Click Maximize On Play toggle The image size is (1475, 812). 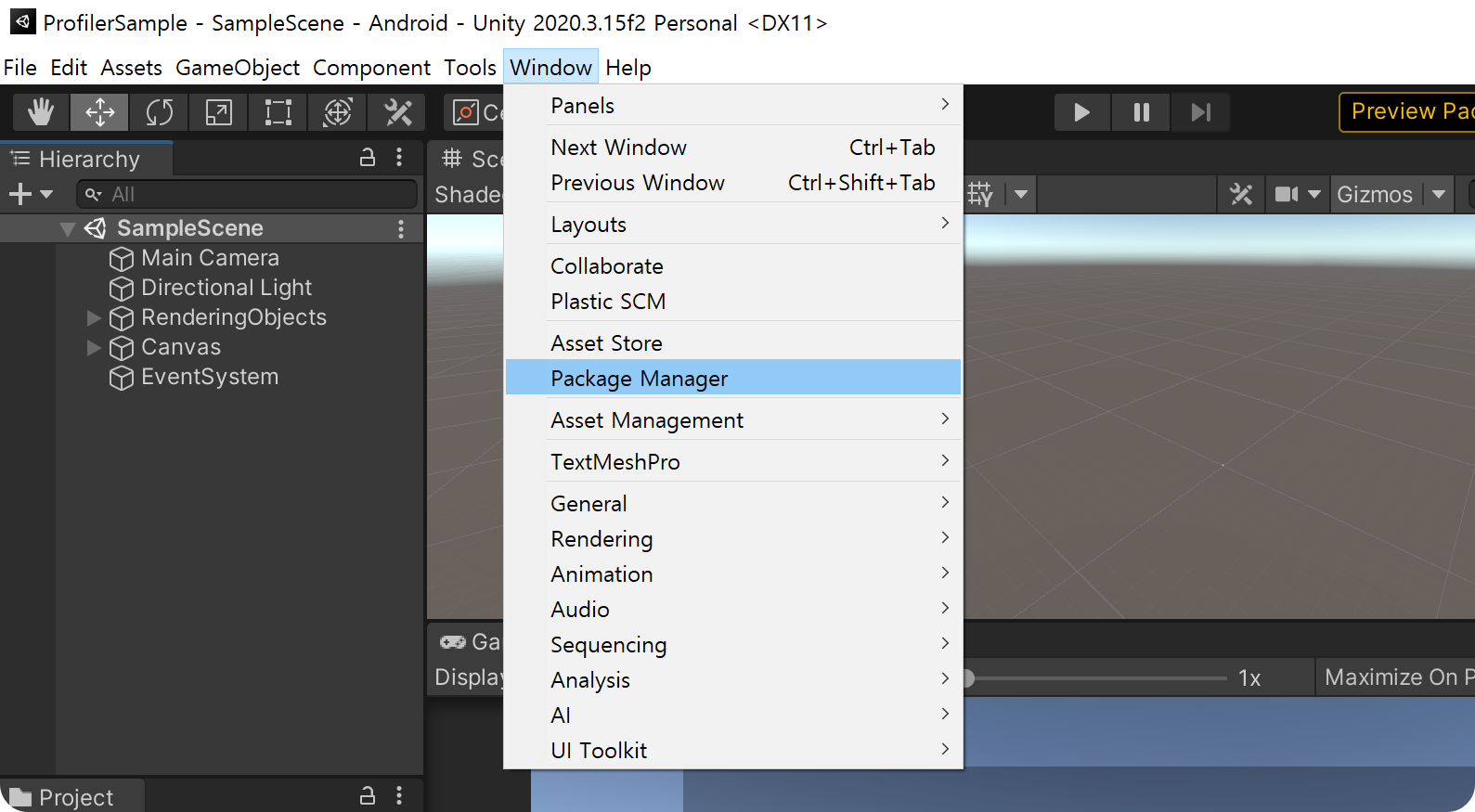(x=1397, y=677)
